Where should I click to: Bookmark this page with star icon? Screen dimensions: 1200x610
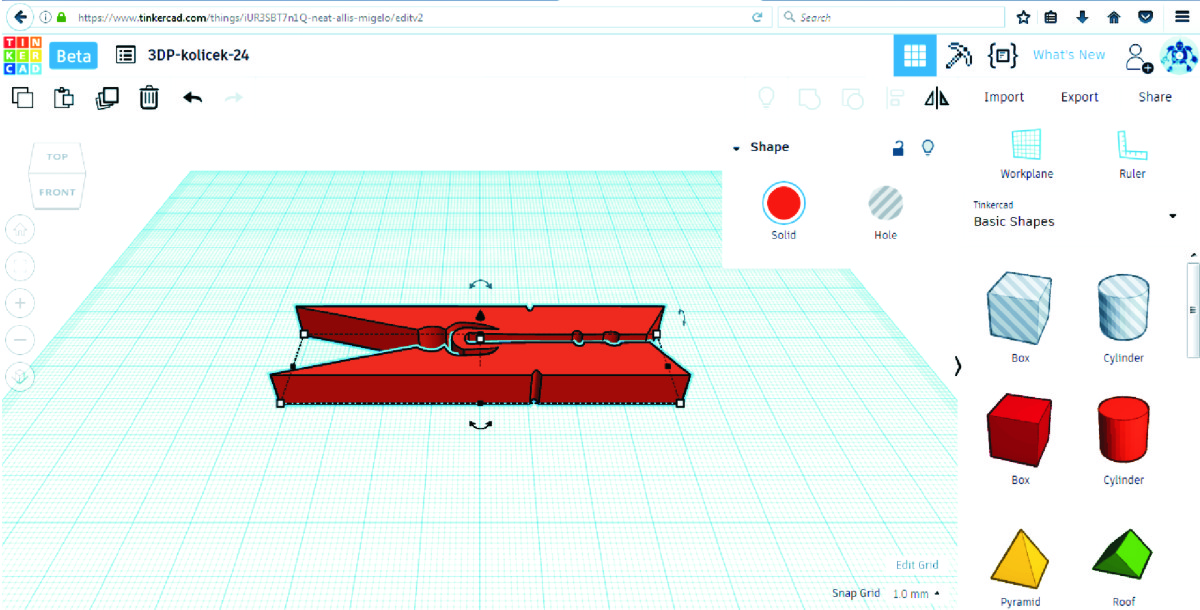click(1023, 17)
